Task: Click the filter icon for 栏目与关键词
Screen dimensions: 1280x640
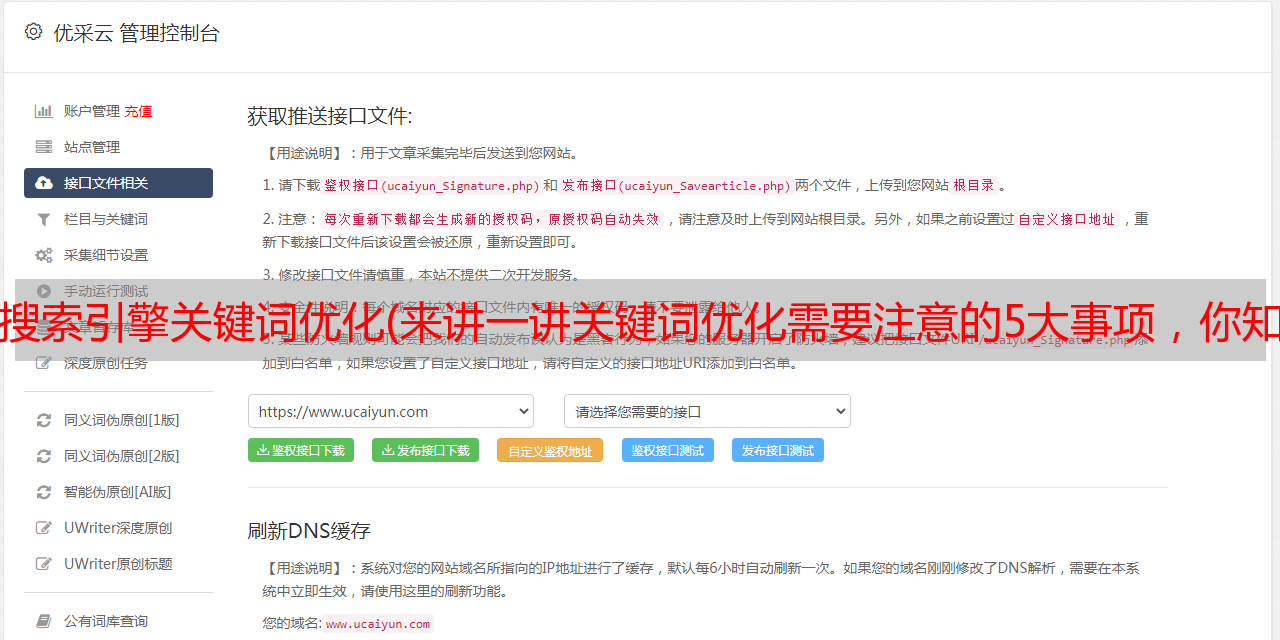Action: [44, 219]
